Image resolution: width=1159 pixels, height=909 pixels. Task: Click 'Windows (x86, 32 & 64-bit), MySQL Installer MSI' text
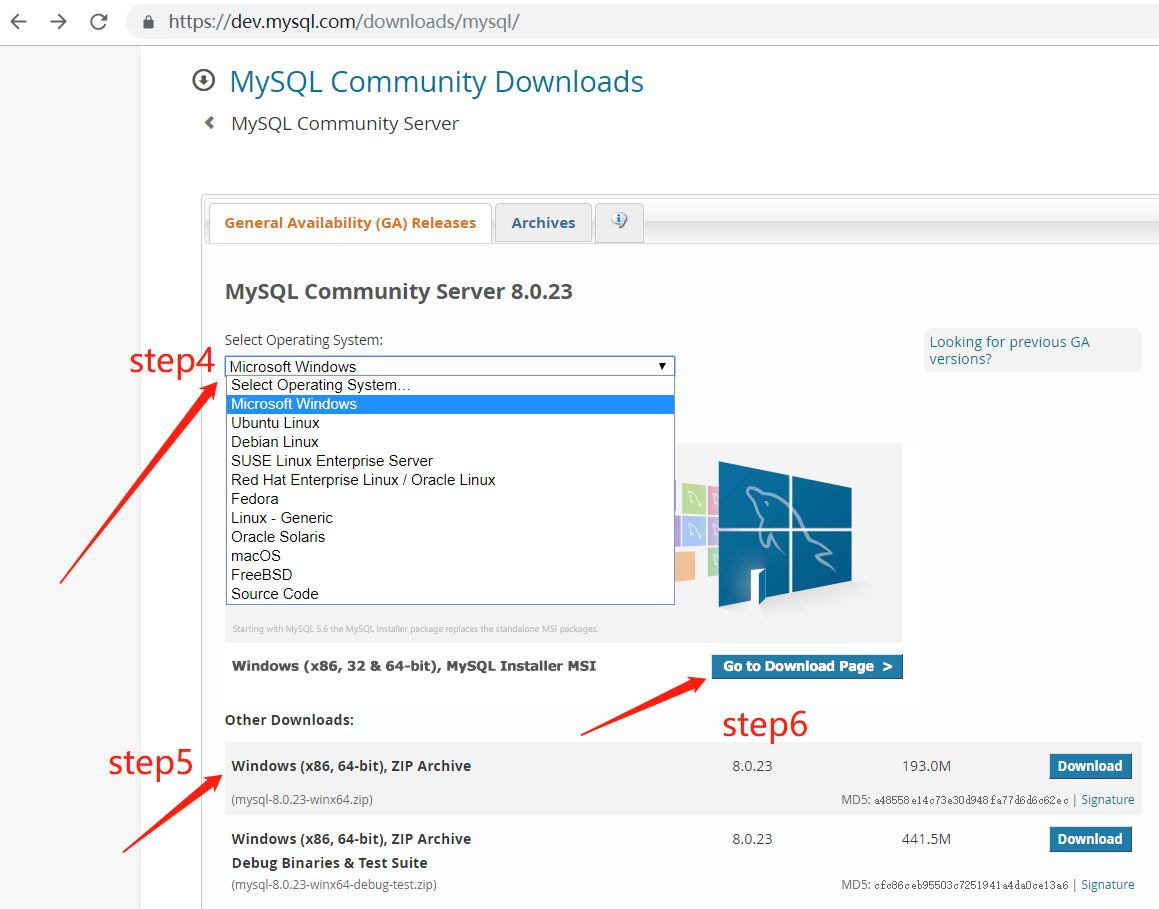click(x=414, y=666)
